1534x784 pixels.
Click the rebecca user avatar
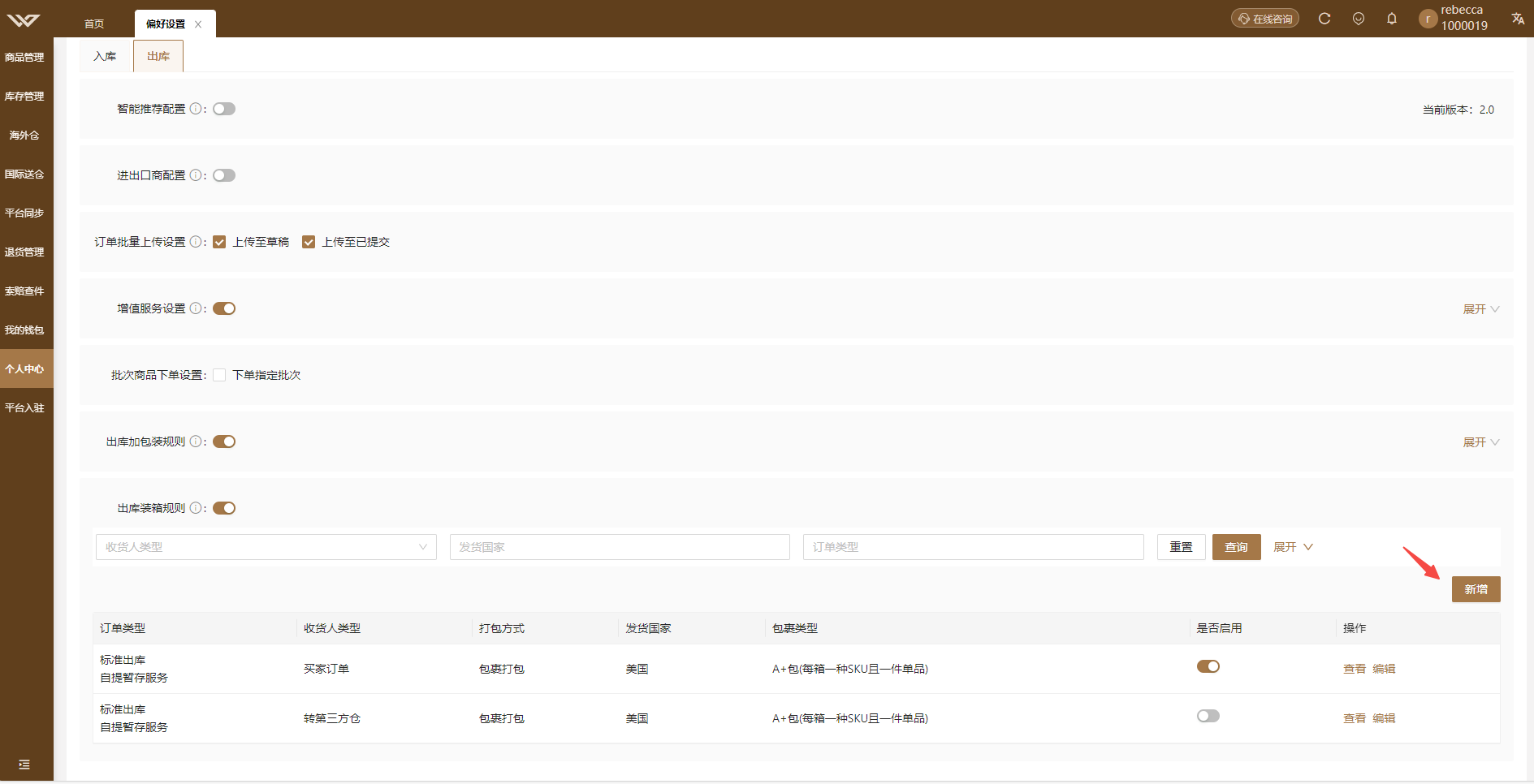1428,19
